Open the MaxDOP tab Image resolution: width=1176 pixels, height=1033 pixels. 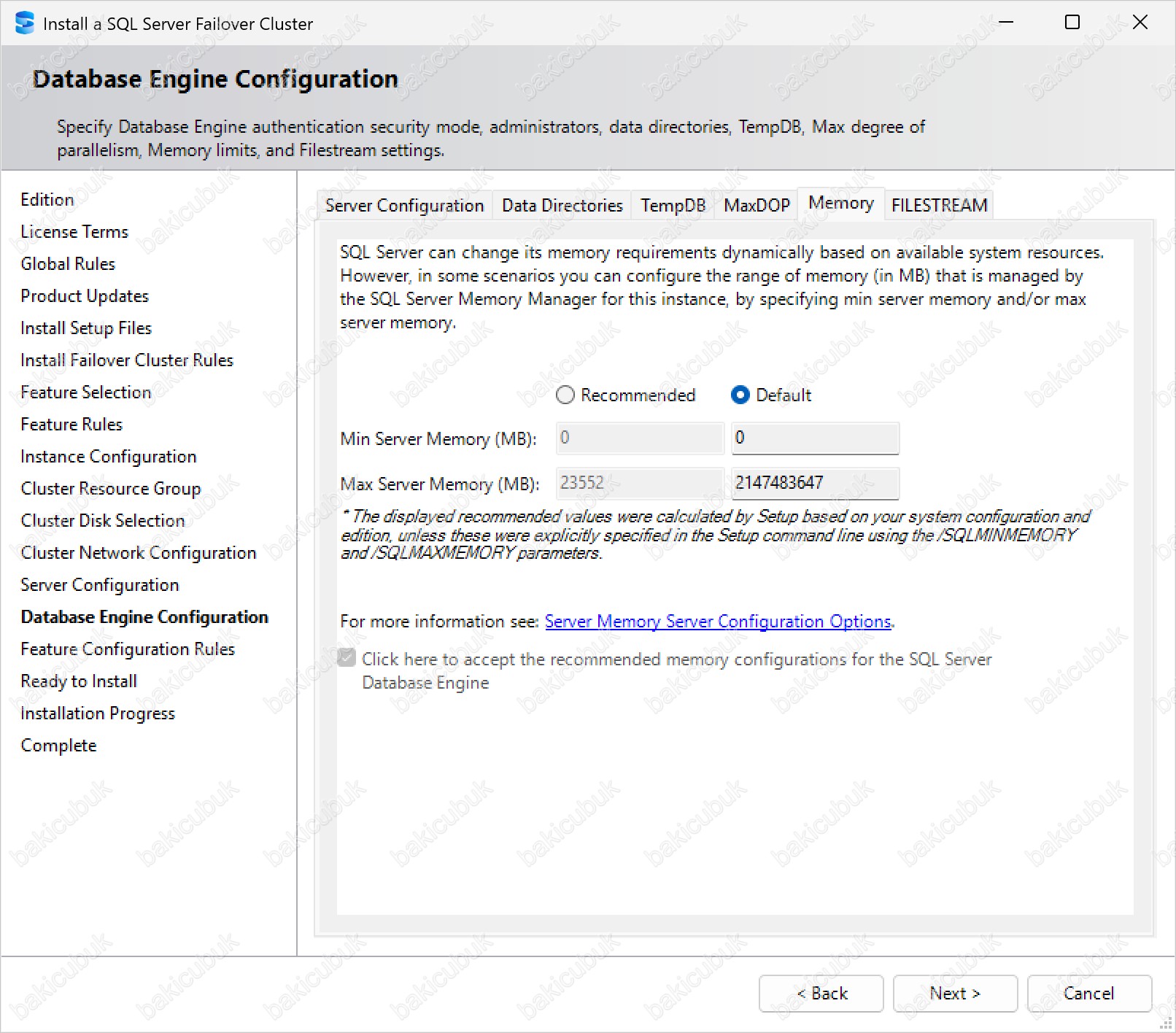tap(757, 206)
